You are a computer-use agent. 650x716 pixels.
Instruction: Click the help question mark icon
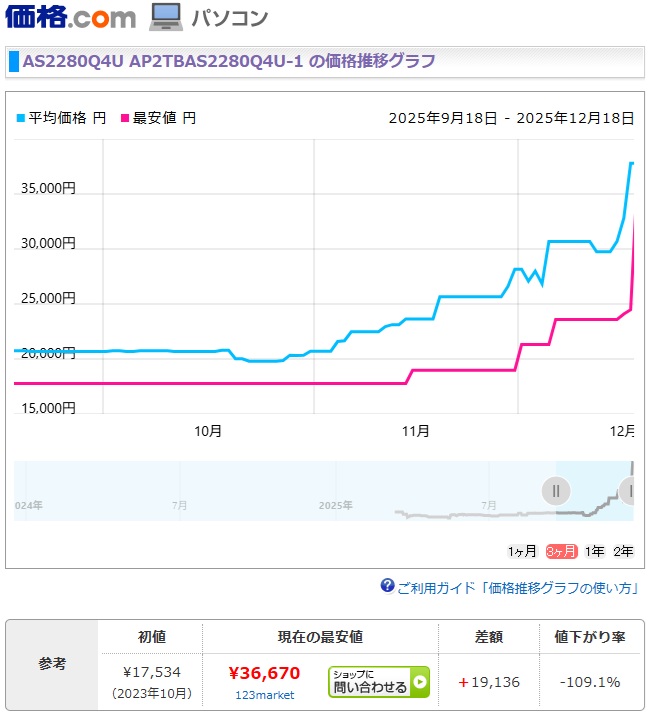coord(387,586)
